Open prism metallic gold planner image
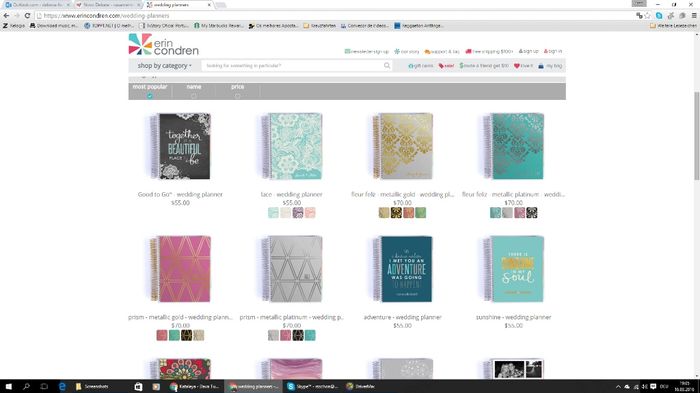700x393 pixels. tap(180, 269)
